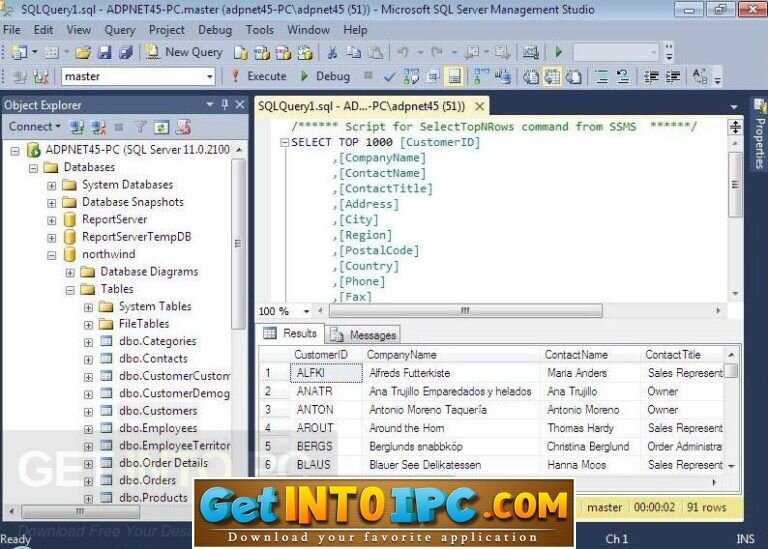The image size is (768, 549).
Task: Collapse the SELECT statement outline
Action: click(284, 143)
